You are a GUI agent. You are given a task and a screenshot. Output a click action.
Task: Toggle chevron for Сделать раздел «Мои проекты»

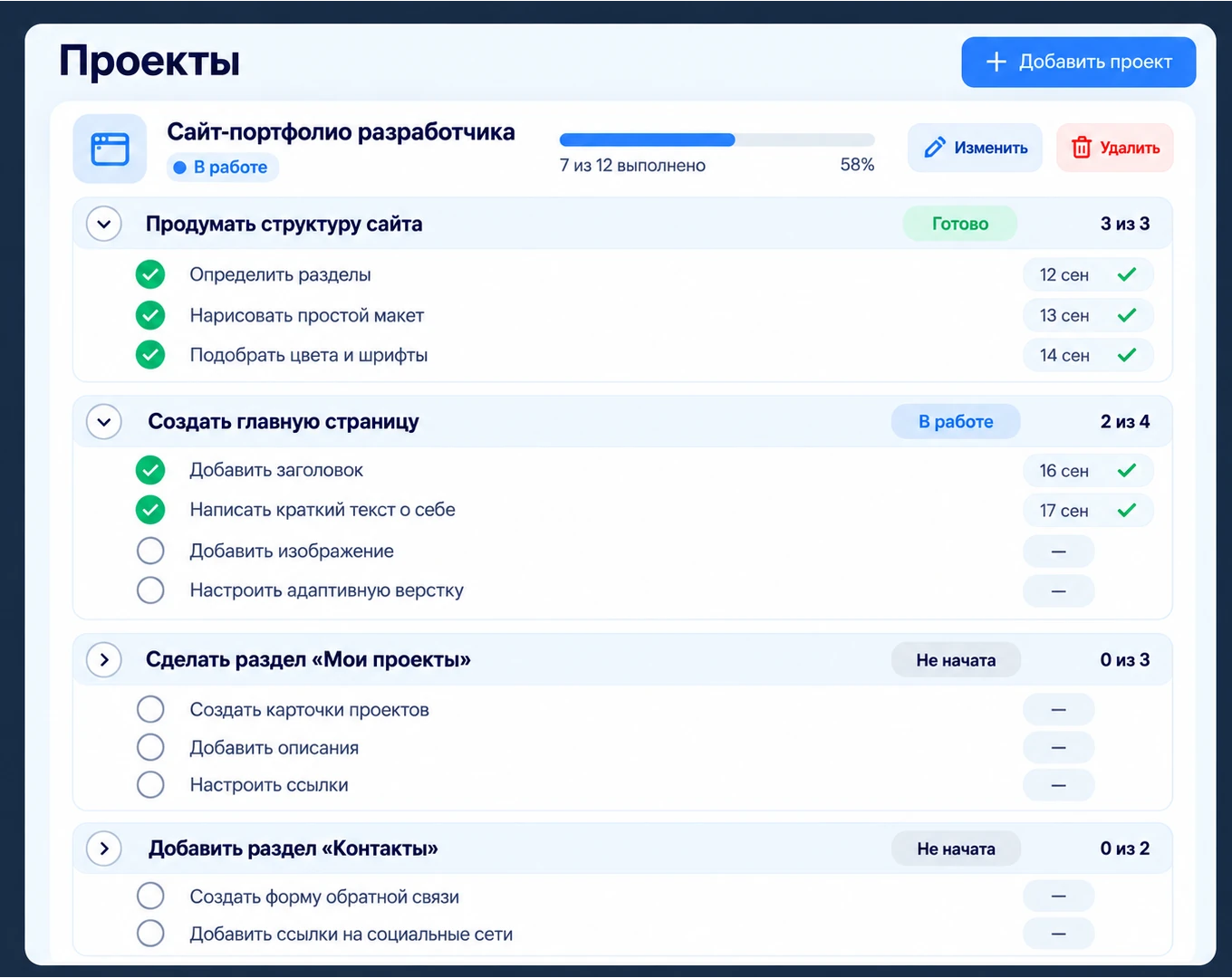(104, 660)
